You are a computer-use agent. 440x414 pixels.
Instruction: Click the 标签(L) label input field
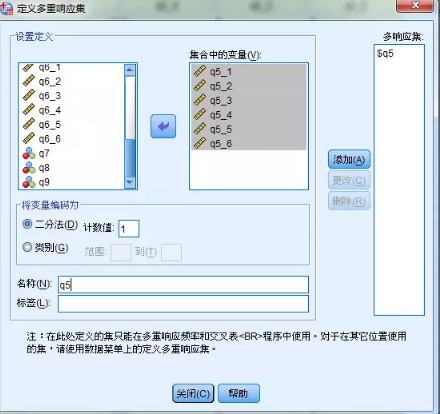(183, 304)
